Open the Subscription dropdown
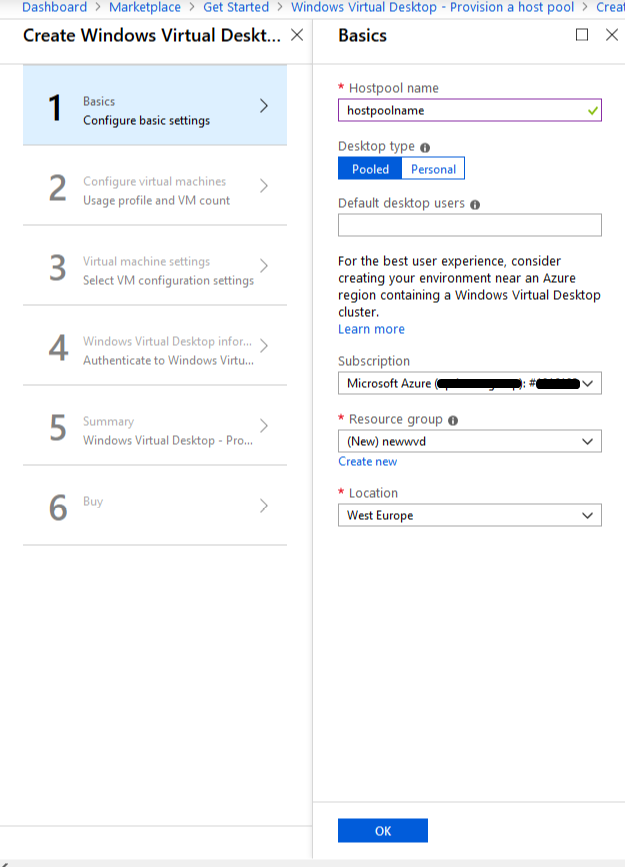The image size is (625, 867). pos(470,383)
